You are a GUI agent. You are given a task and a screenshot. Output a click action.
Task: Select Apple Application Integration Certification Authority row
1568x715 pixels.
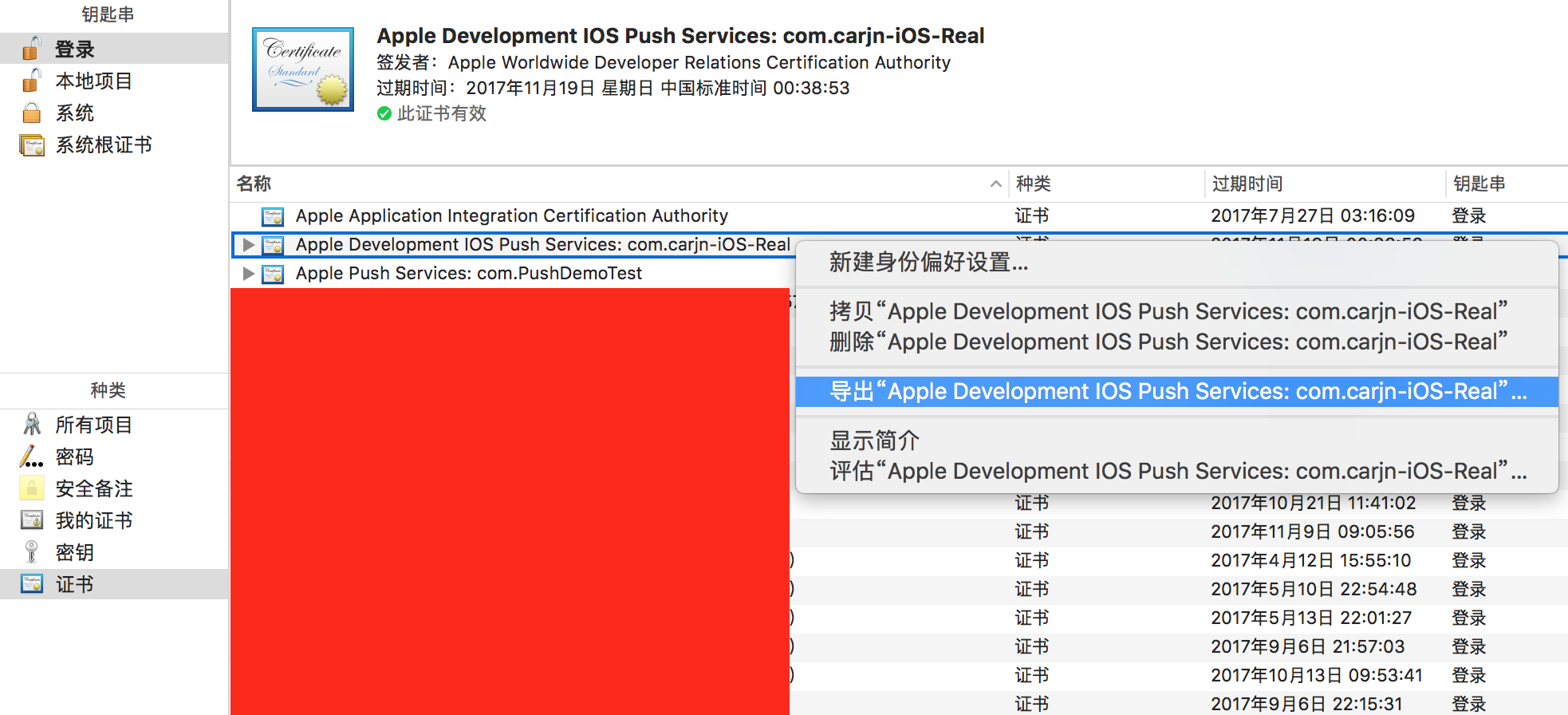point(511,216)
